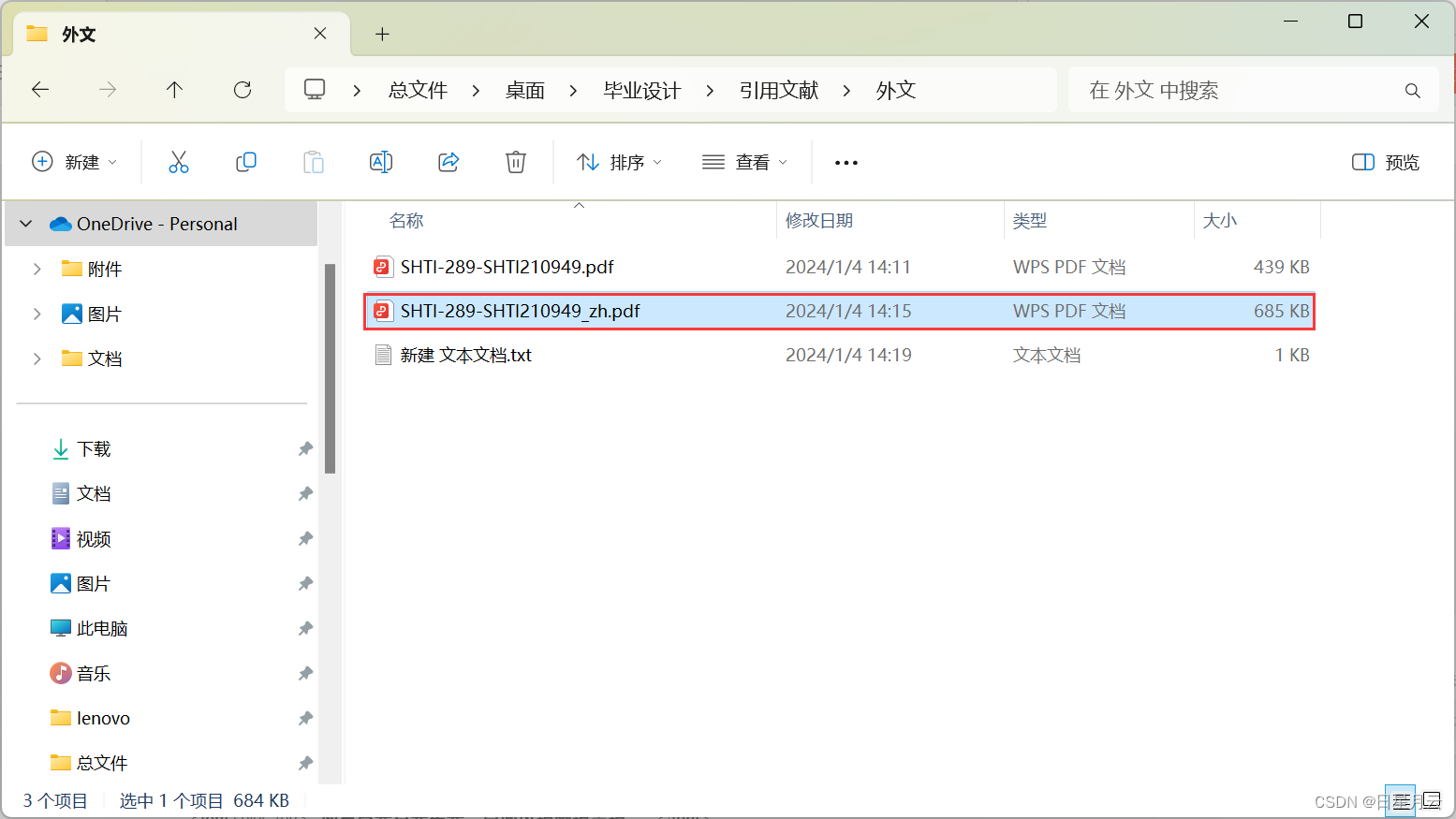Click the search magnifier icon
This screenshot has width=1456, height=819.
coord(1413,91)
